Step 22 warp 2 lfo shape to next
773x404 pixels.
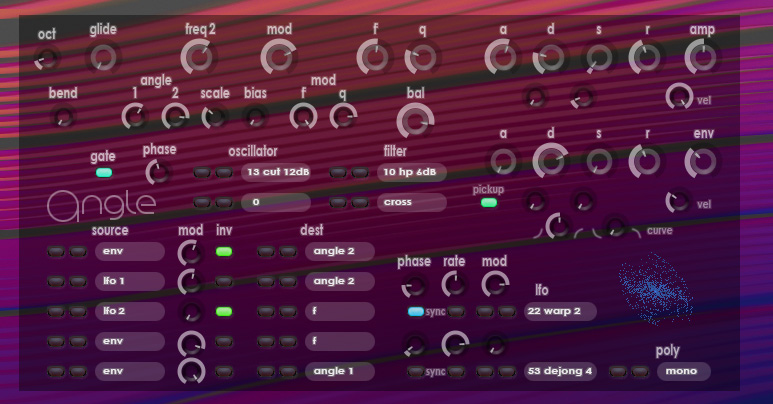click(x=507, y=312)
